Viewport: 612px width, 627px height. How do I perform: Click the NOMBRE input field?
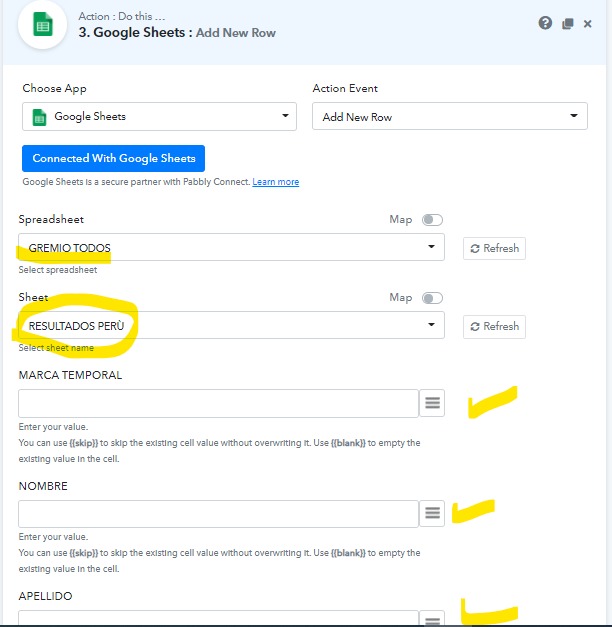coord(218,514)
